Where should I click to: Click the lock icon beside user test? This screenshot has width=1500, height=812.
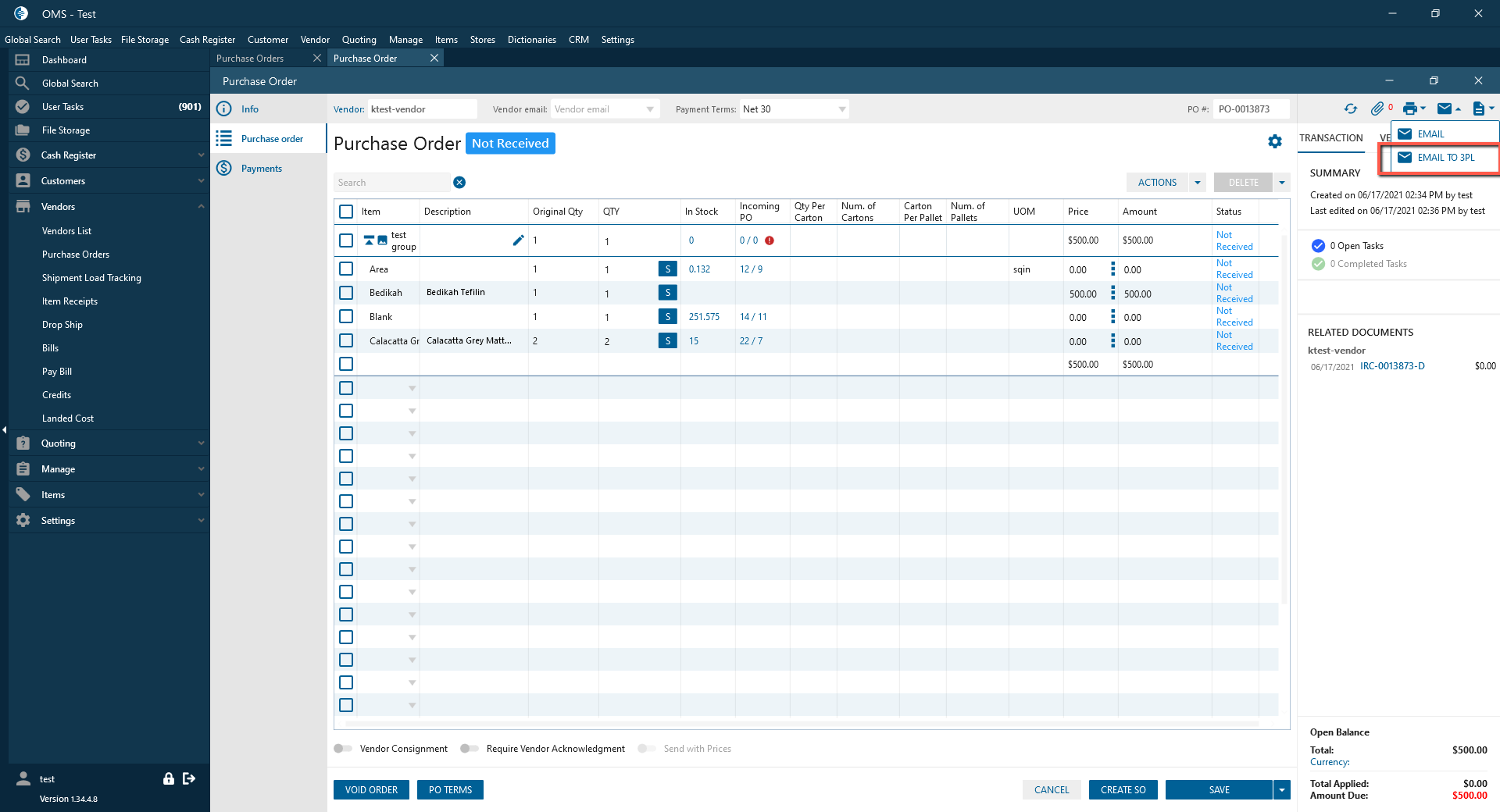click(168, 778)
